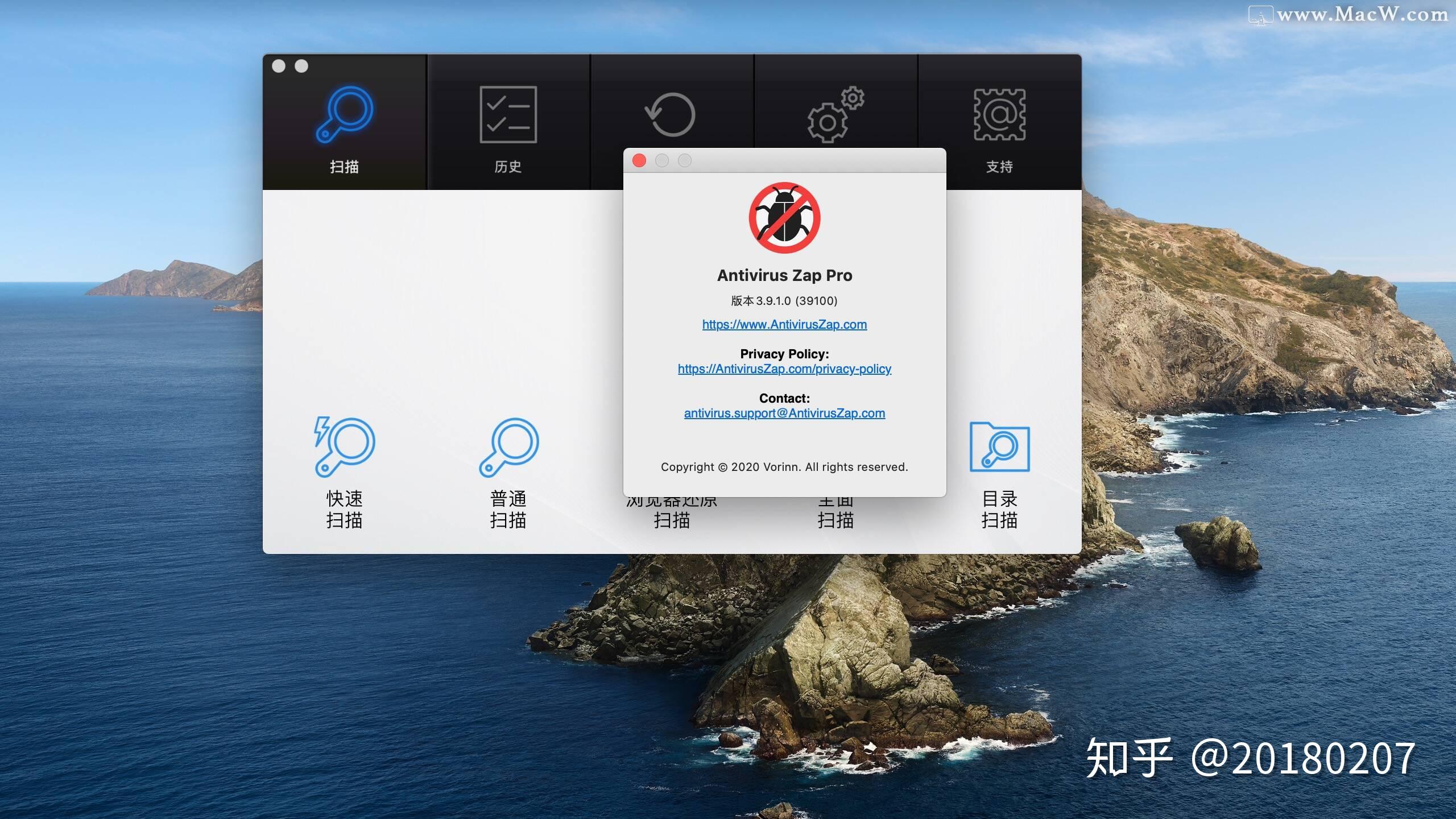1456x819 pixels.
Task: Open the https://www.AntivirusZap.com link
Action: coord(784,324)
